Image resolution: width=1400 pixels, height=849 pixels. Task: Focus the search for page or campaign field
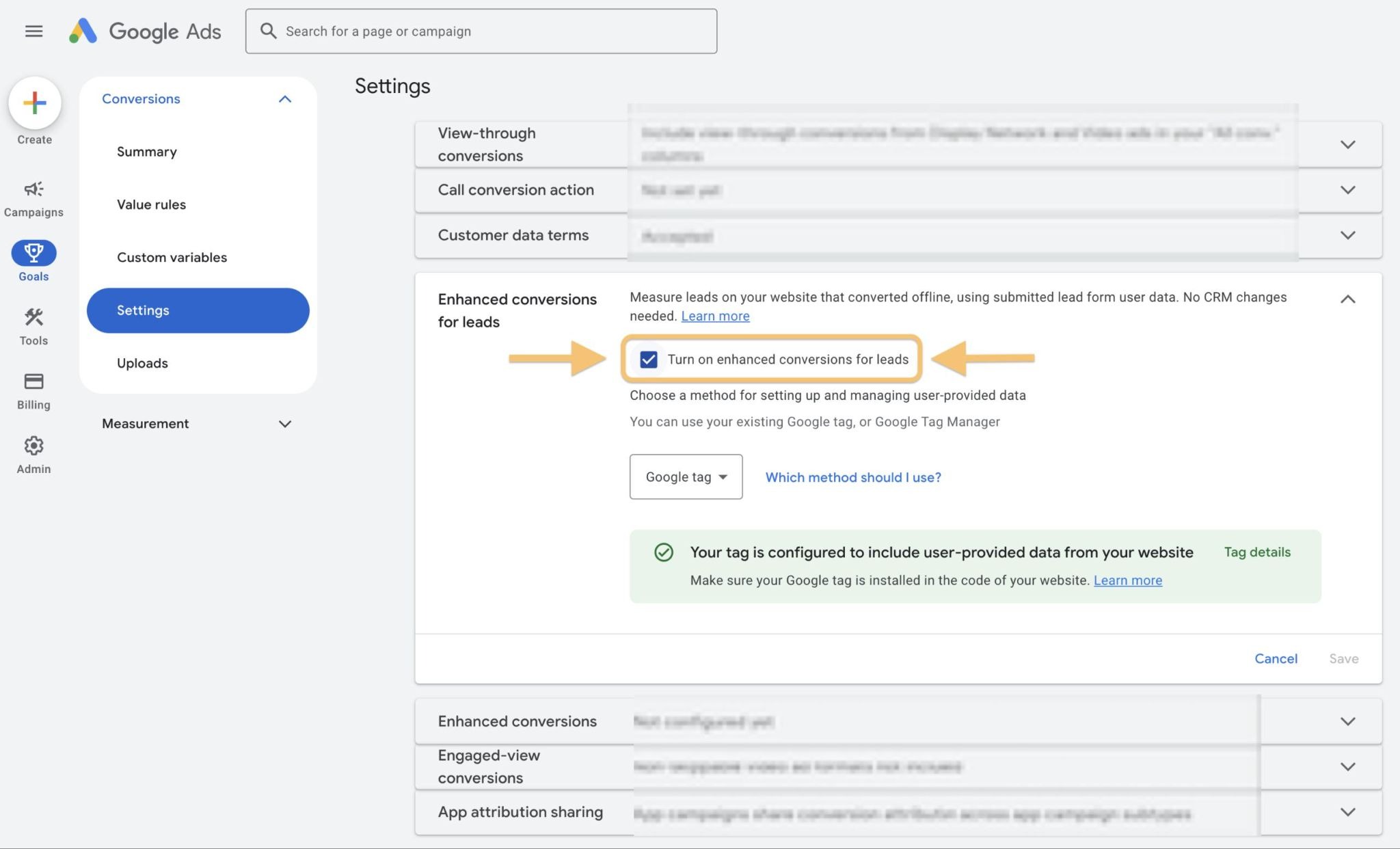click(481, 31)
